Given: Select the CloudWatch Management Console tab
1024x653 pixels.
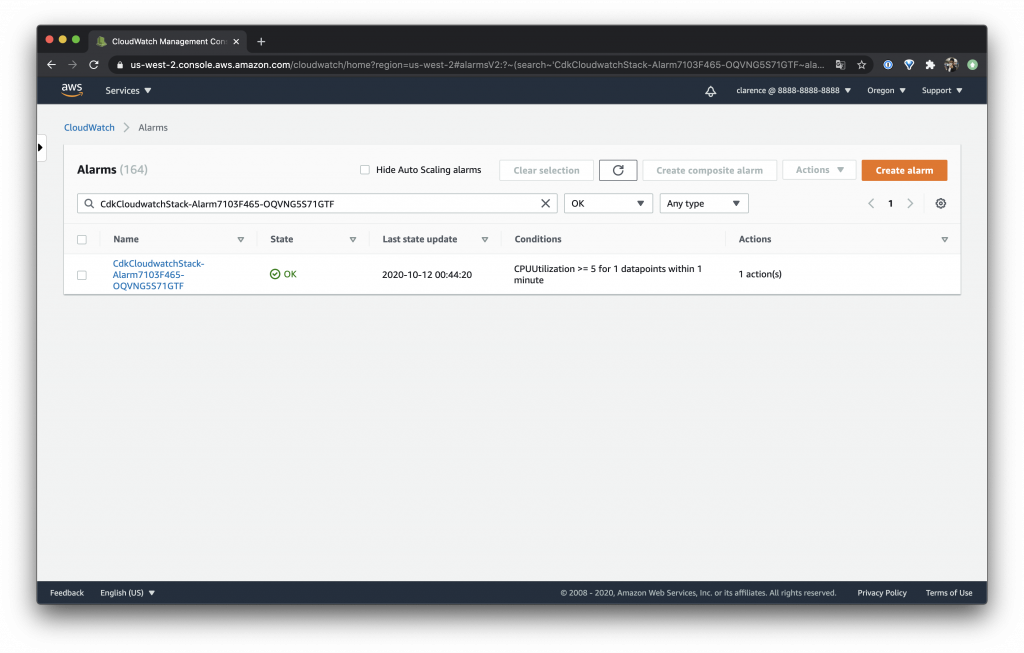Looking at the screenshot, I should [x=168, y=41].
